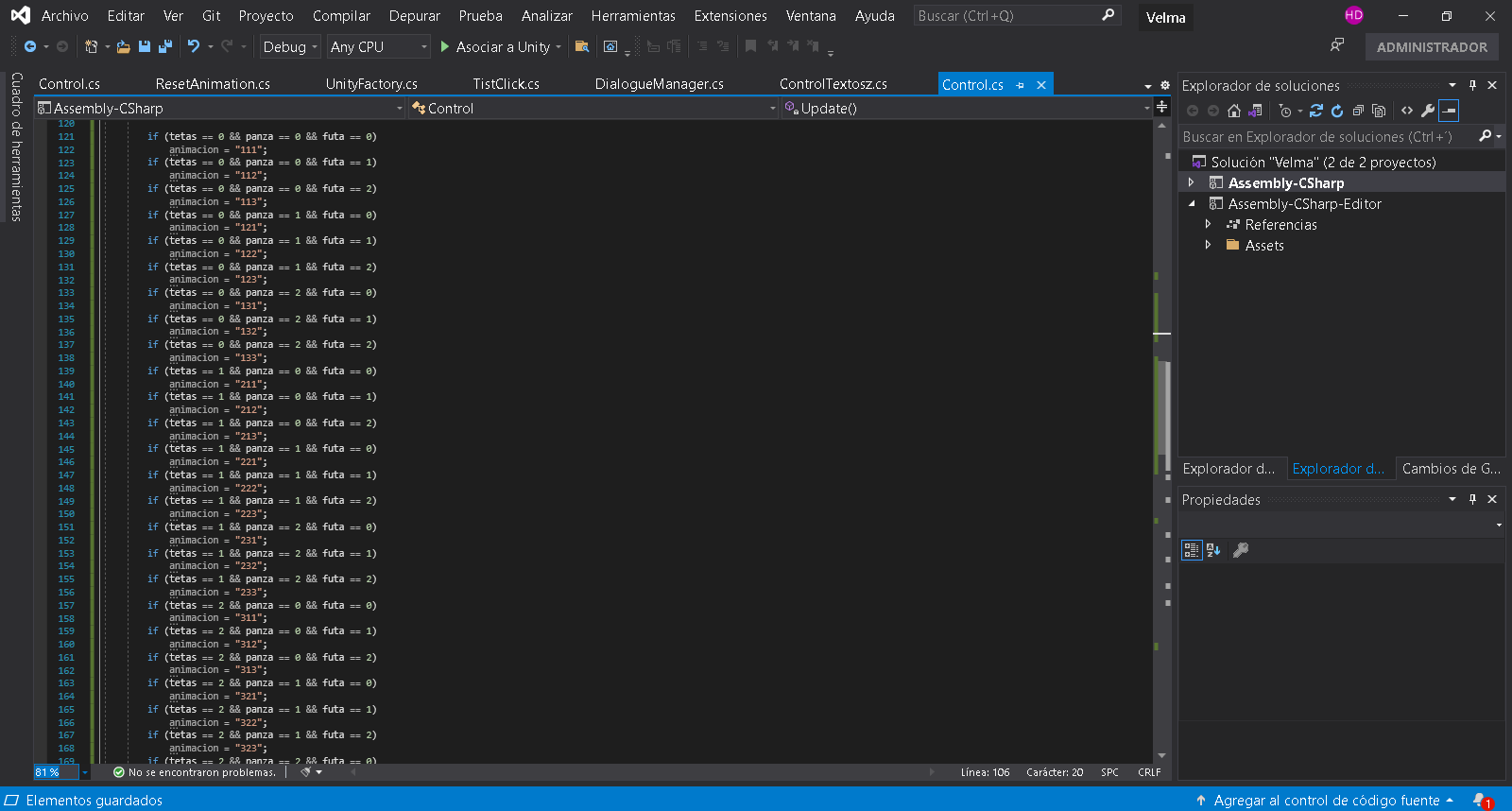Screen dimensions: 1512x811
Task: Collapse the Assembly-CSharp-Editor project node
Action: coord(1191,203)
